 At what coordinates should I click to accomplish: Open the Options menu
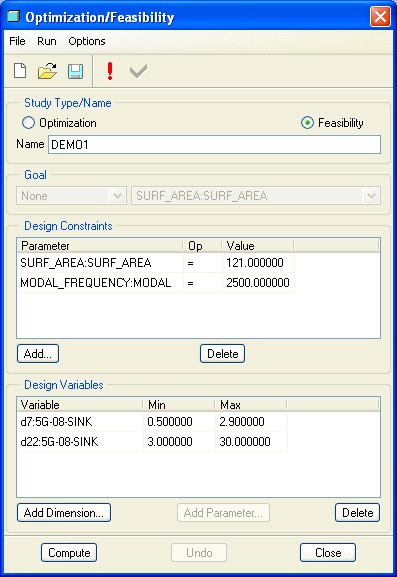tap(87, 41)
